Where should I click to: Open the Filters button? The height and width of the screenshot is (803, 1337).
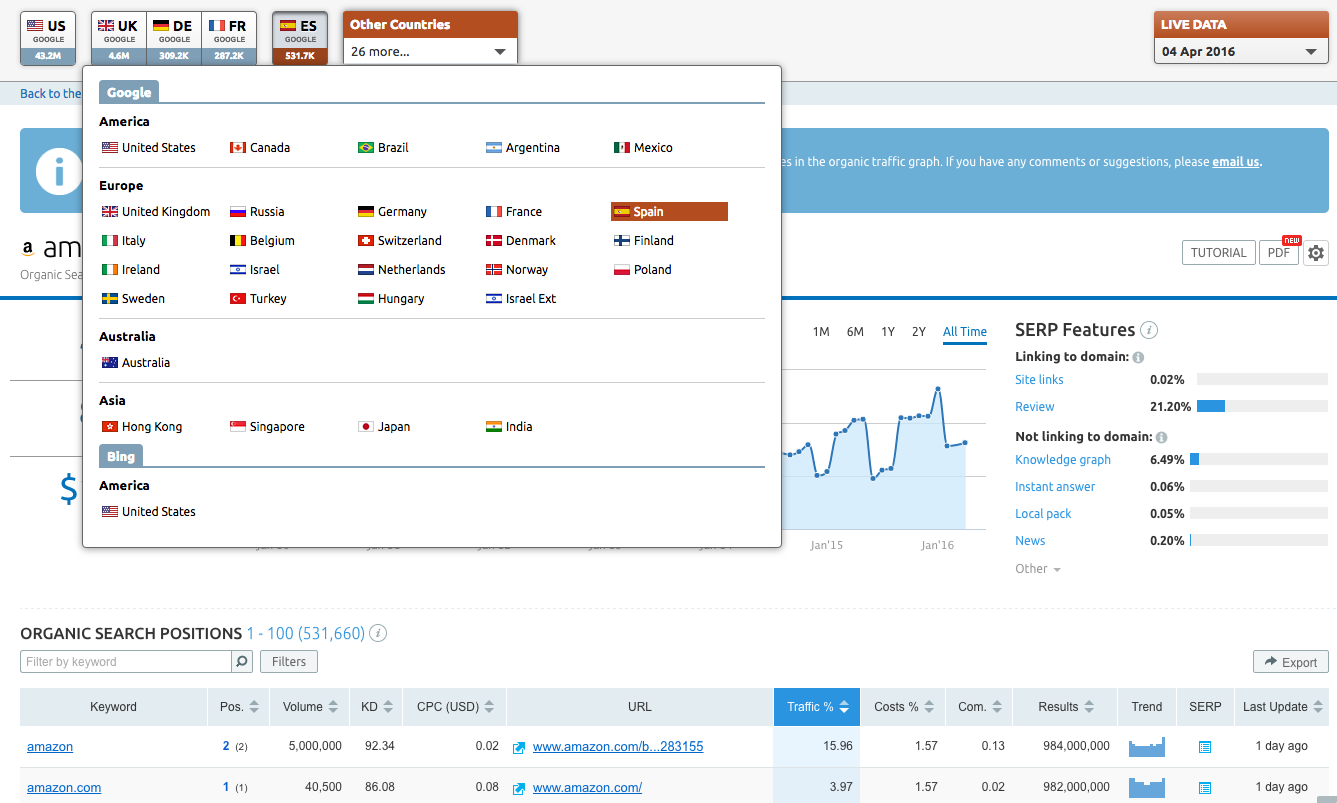point(289,661)
